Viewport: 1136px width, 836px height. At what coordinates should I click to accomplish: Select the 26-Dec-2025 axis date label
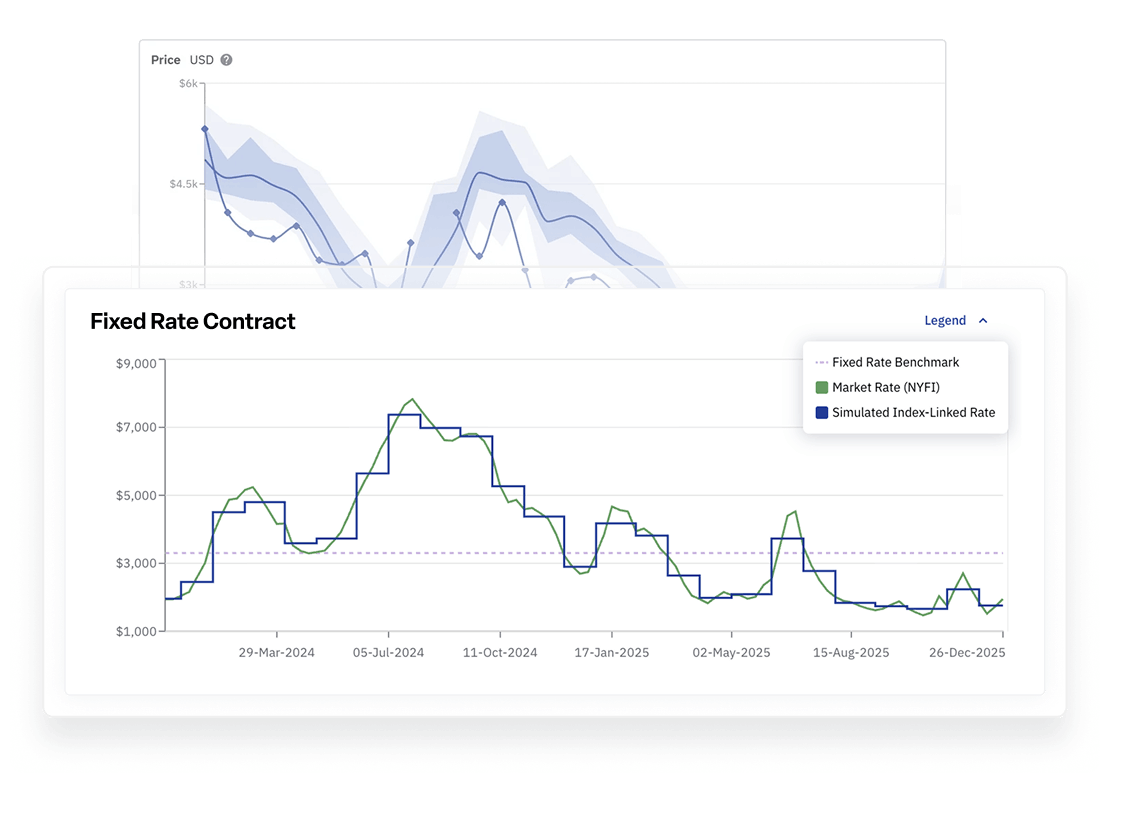(966, 653)
